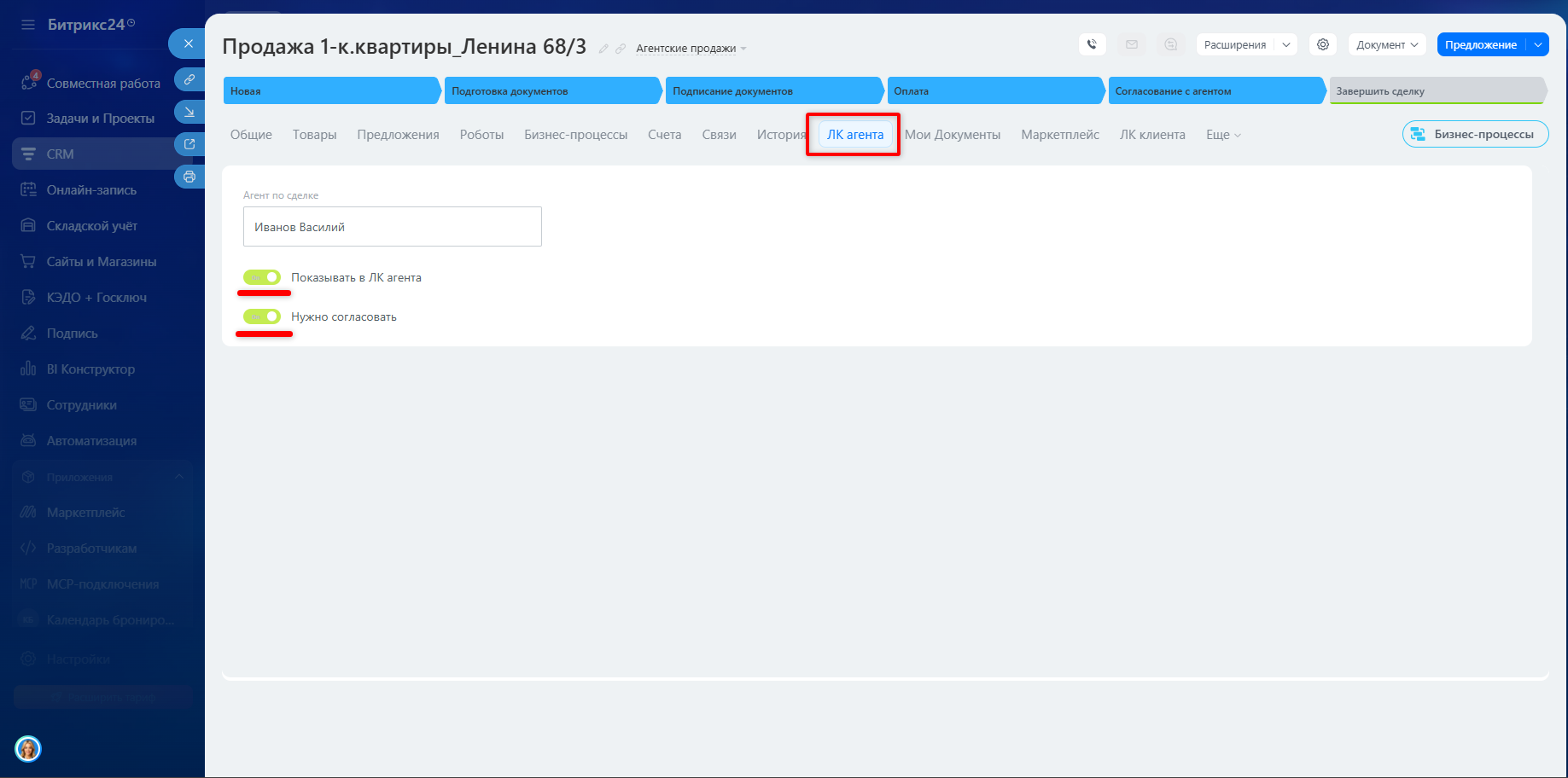Screen dimensions: 1568x778
Task: Toggle "Показывать в ЛК агента" switch
Action: (262, 277)
